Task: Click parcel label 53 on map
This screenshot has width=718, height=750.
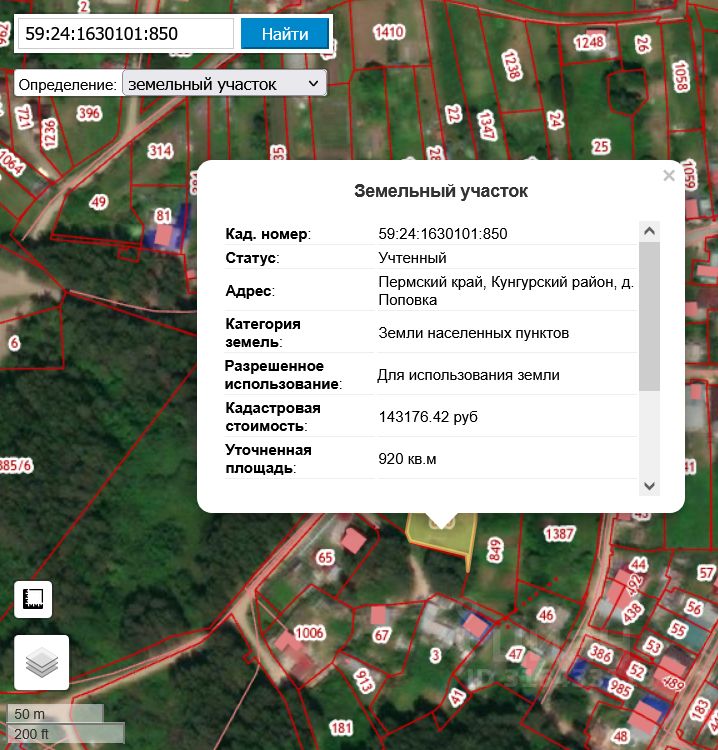Action: tap(653, 646)
